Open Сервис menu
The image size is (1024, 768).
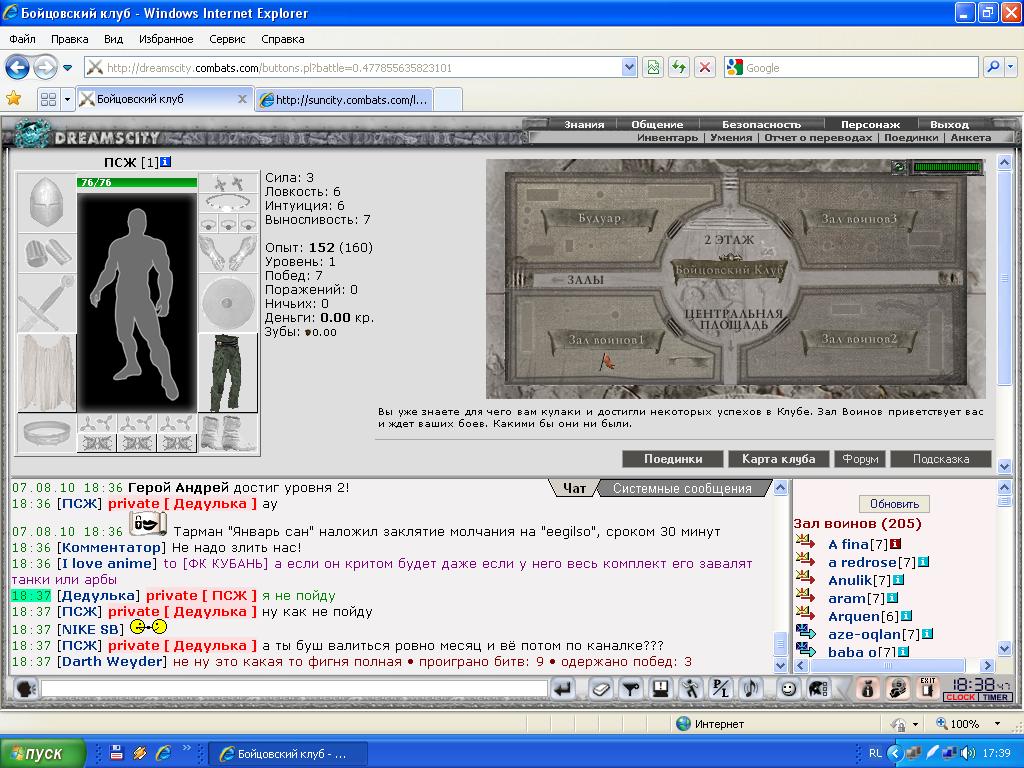point(227,39)
